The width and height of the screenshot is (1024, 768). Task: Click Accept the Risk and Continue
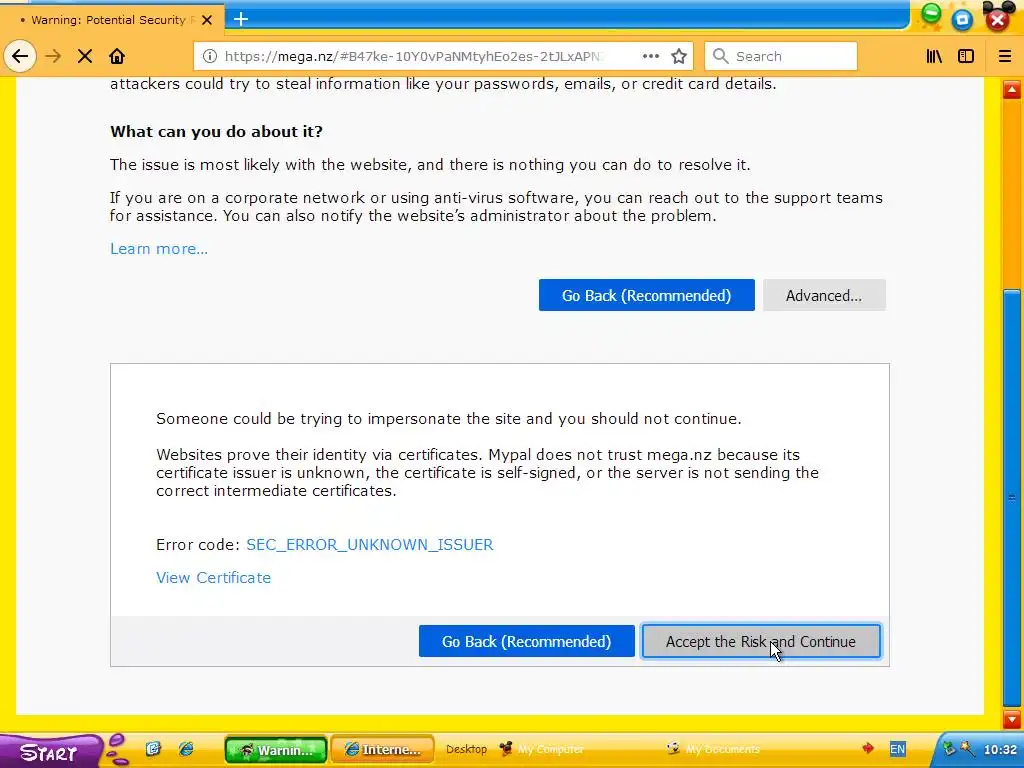[761, 641]
